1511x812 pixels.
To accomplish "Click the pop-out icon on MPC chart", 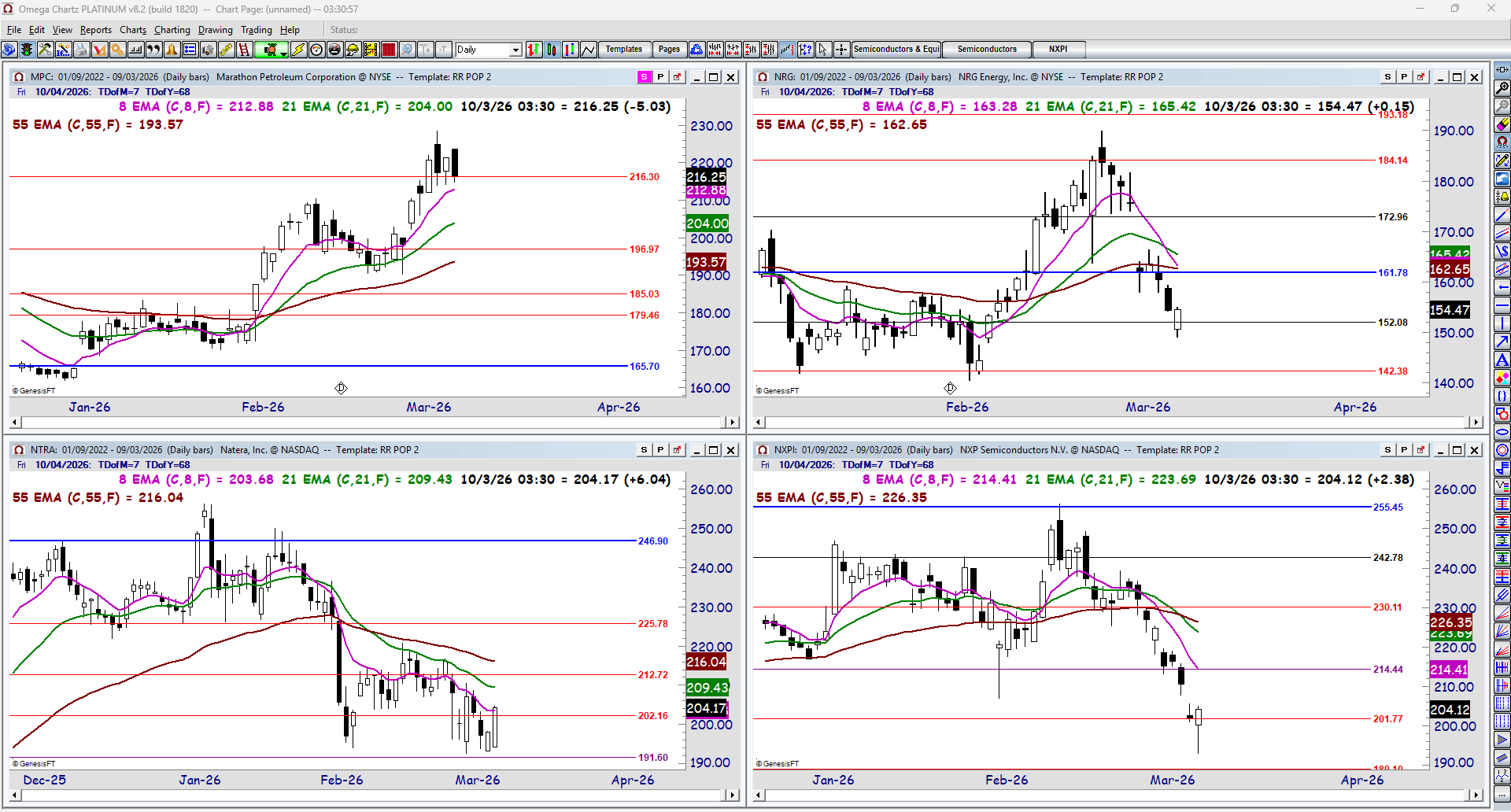I will (677, 77).
